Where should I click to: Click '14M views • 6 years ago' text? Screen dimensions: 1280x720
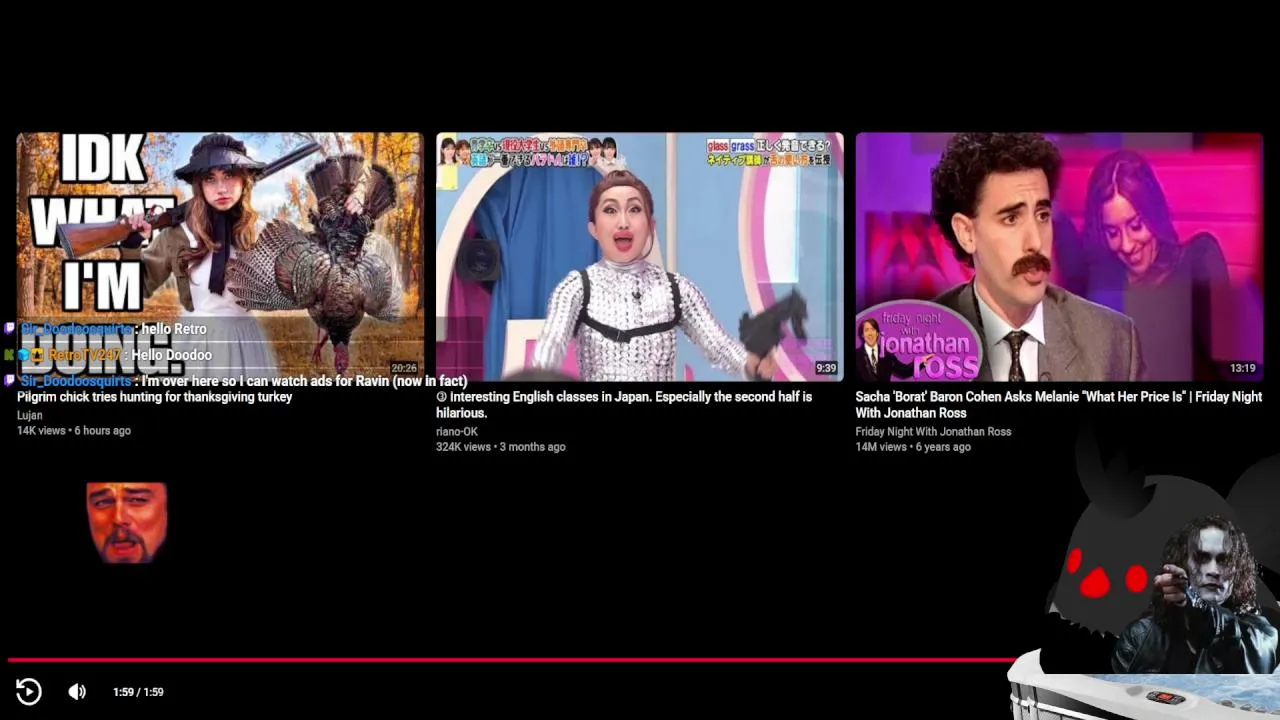point(913,447)
